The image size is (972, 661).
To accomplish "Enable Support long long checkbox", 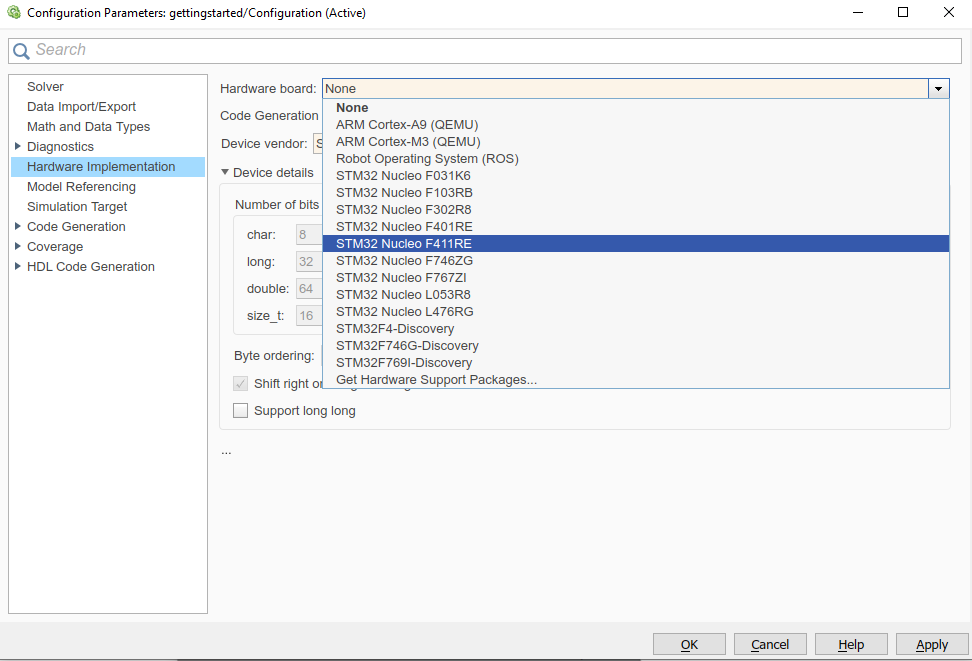I will pyautogui.click(x=241, y=410).
